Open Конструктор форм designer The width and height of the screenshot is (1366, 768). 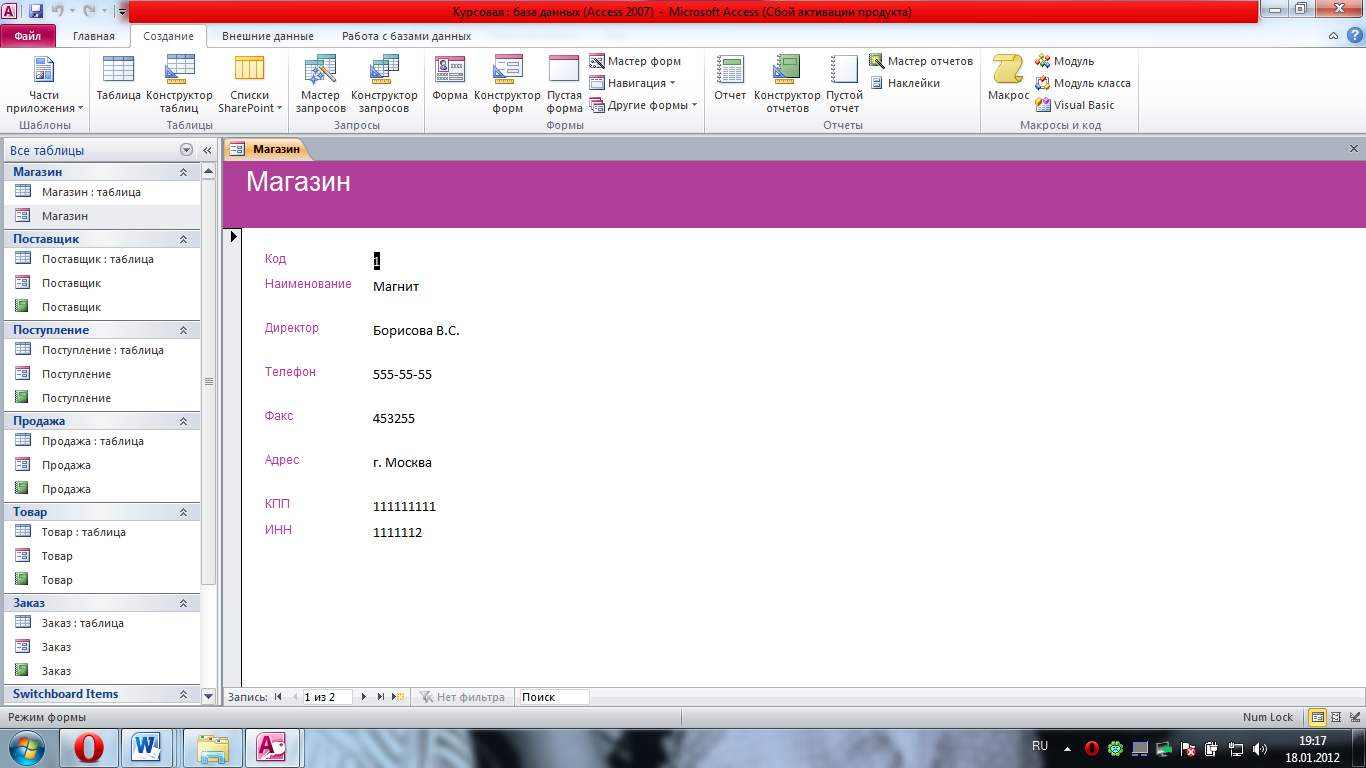[508, 85]
